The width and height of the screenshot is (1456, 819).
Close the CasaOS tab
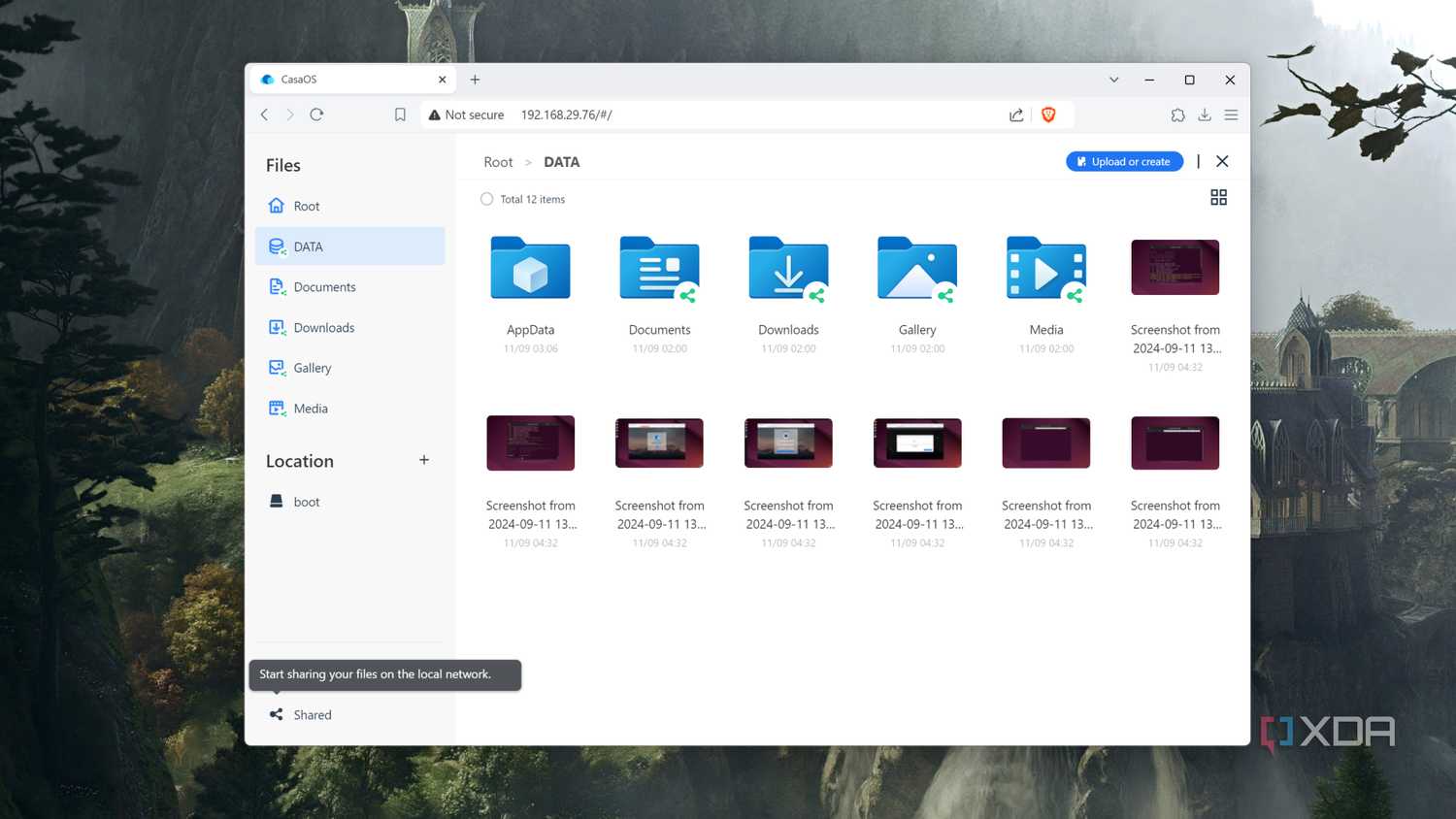(x=443, y=80)
